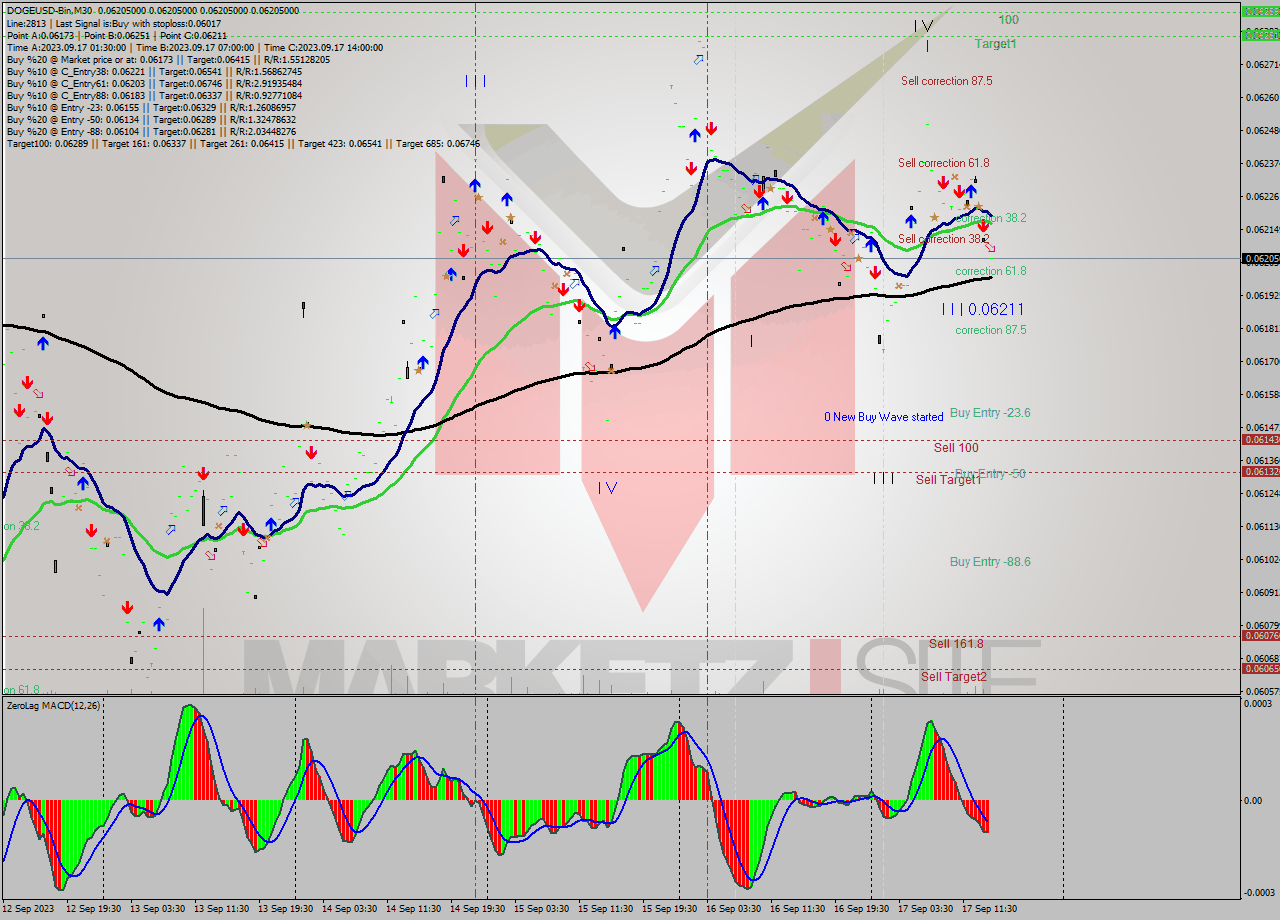Screen dimensions: 1280x920
Task: Click the 'Sell 161.8' level label
Action: click(x=956, y=644)
